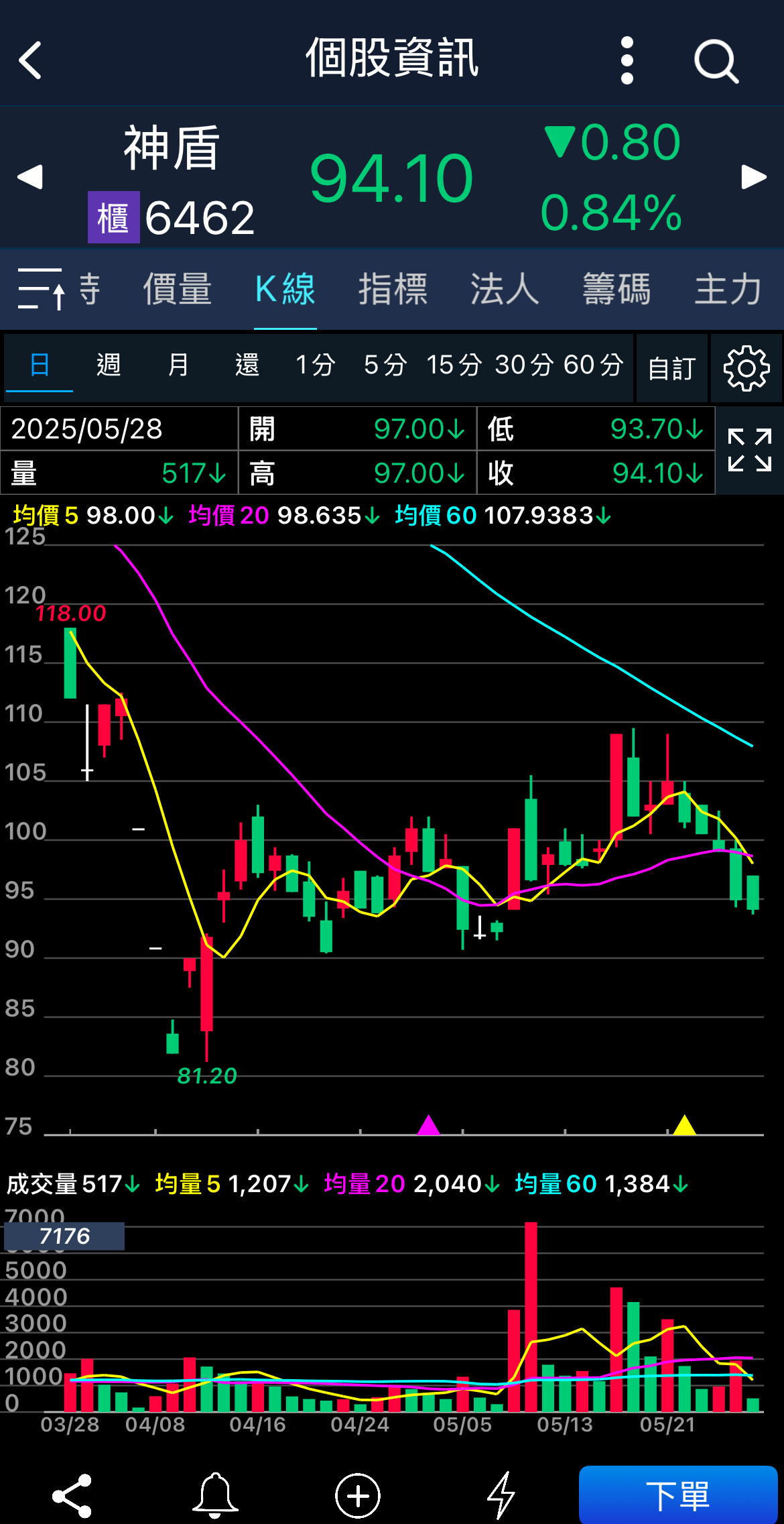Tap the stock name 神盾
This screenshot has height=1524, width=784.
[172, 148]
